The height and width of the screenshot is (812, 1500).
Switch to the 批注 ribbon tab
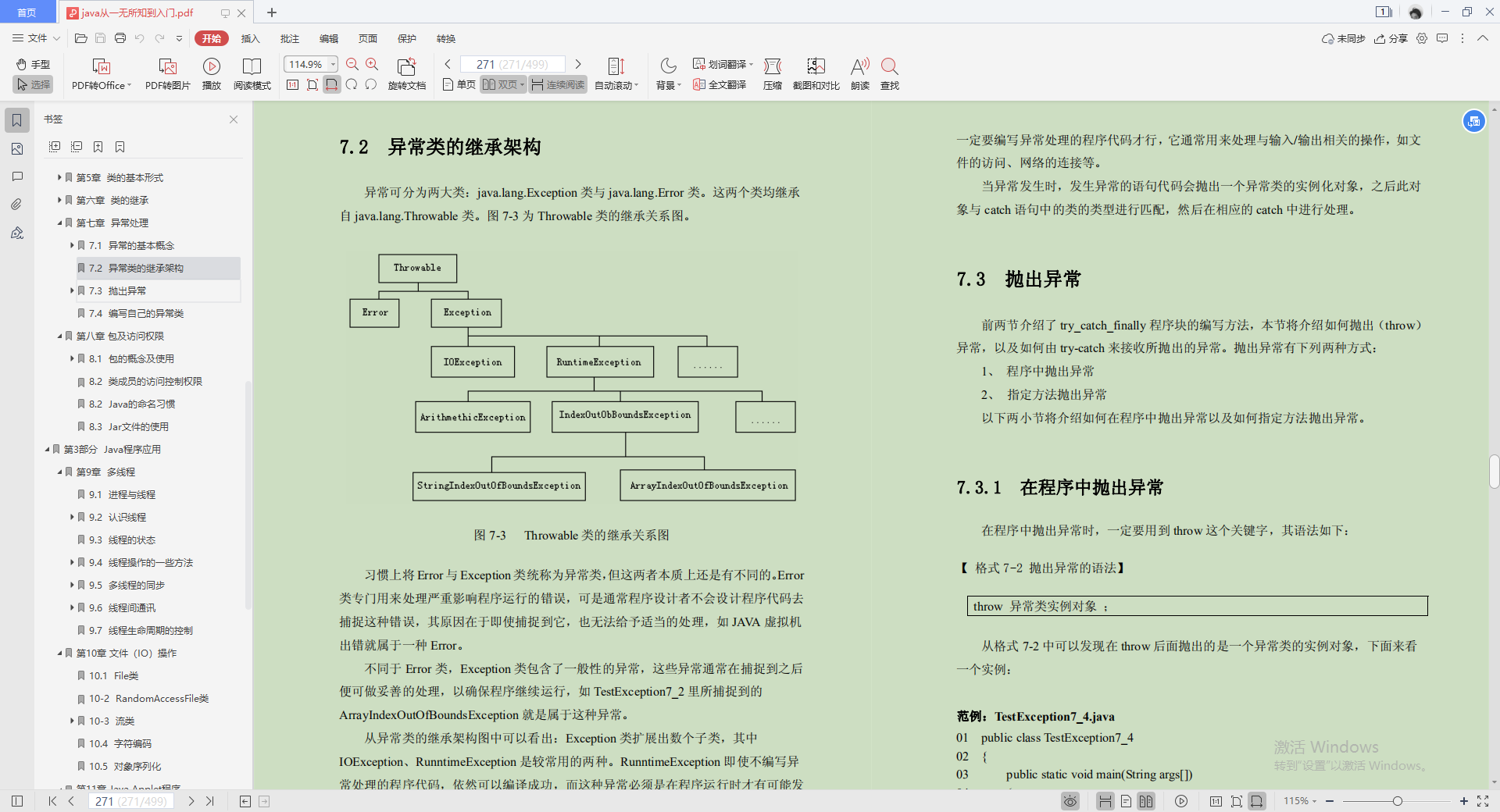pyautogui.click(x=289, y=38)
